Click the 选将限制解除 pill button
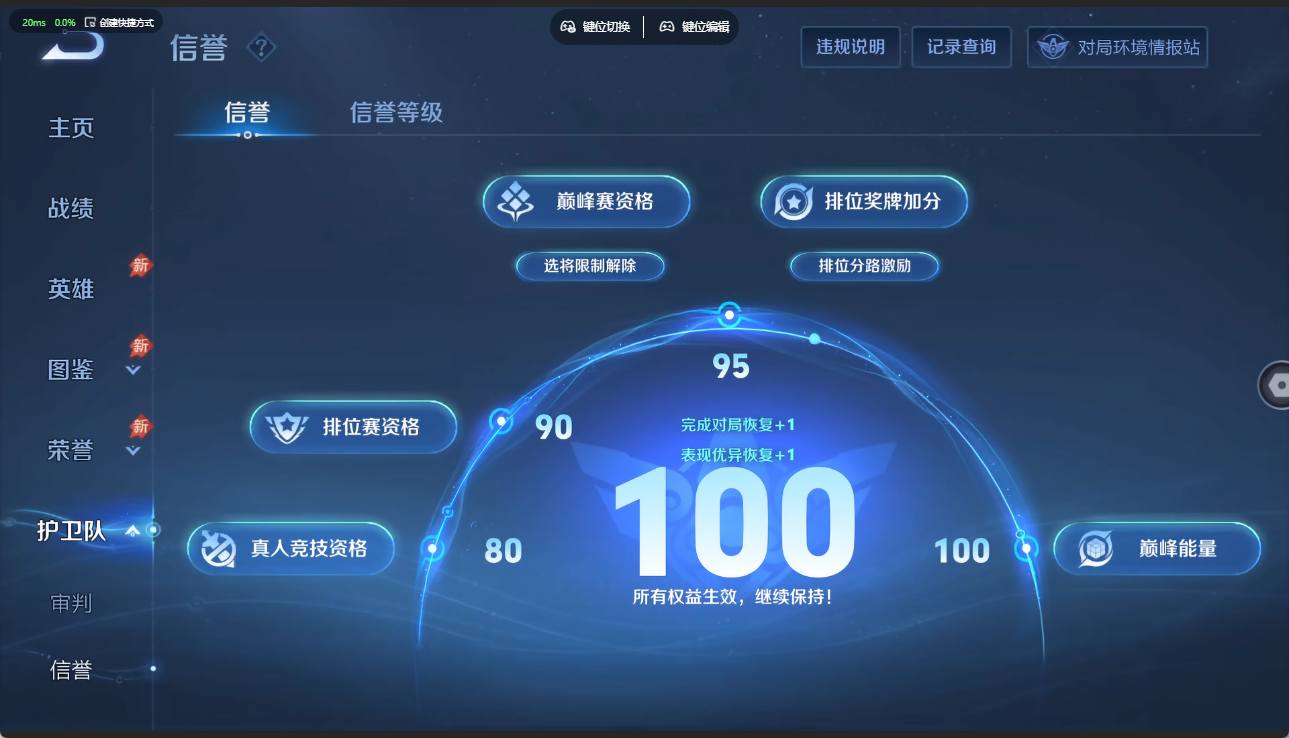Viewport: 1289px width, 738px height. tap(590, 266)
